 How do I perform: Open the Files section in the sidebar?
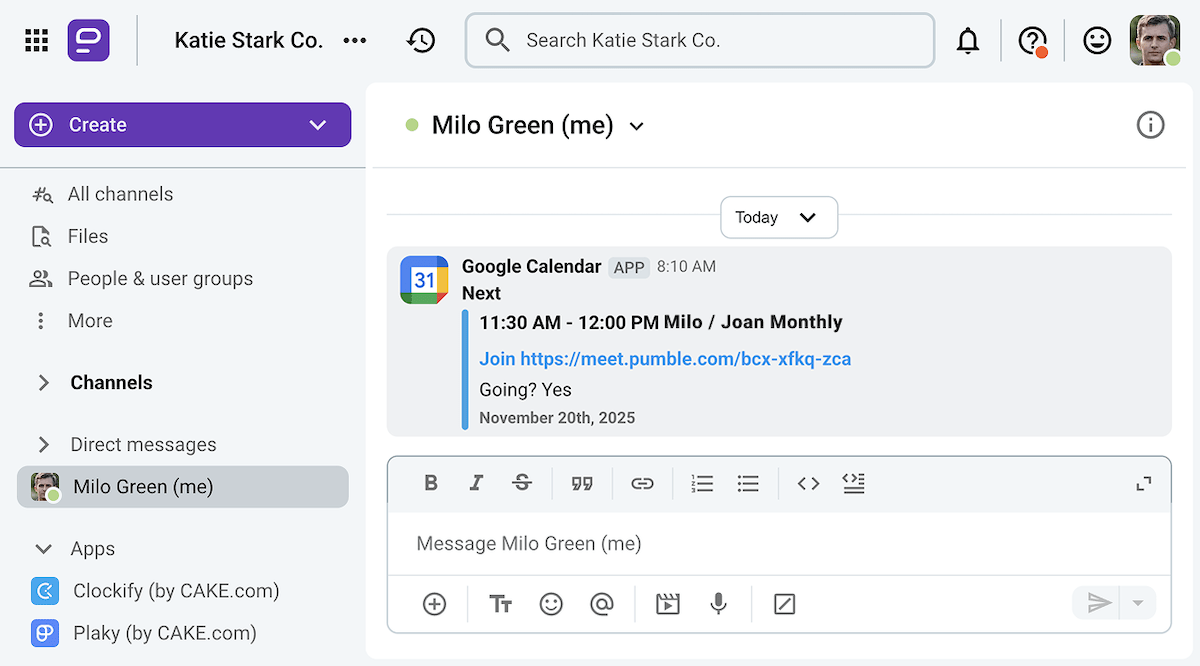pos(90,236)
